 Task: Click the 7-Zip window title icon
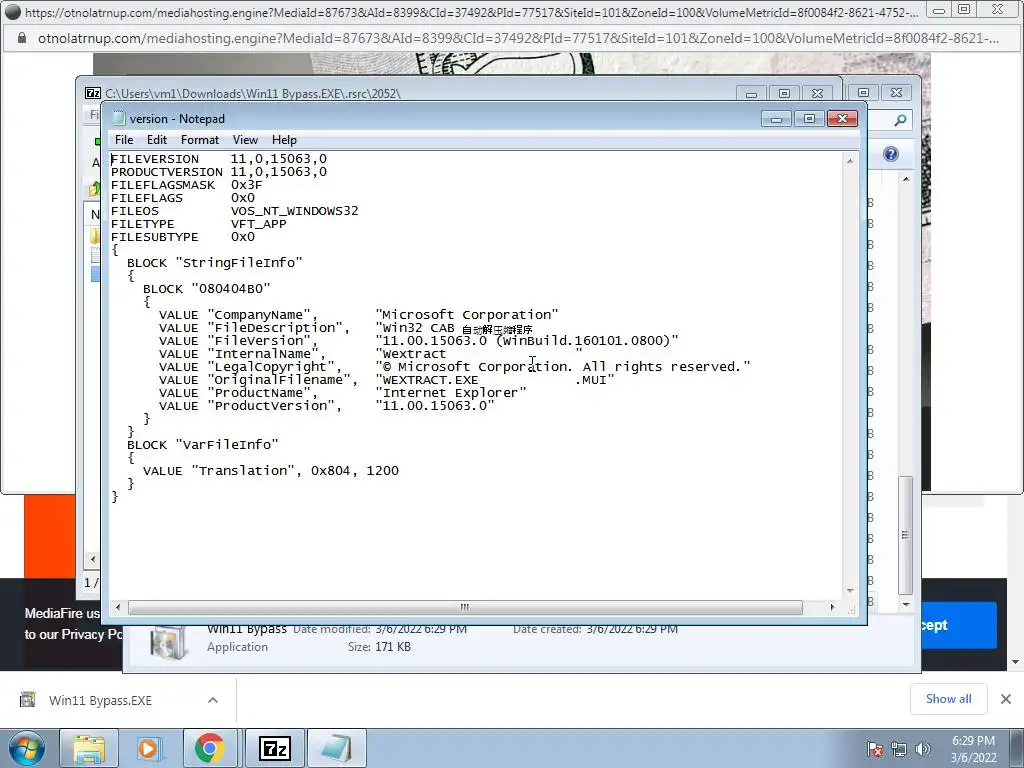pyautogui.click(x=93, y=93)
